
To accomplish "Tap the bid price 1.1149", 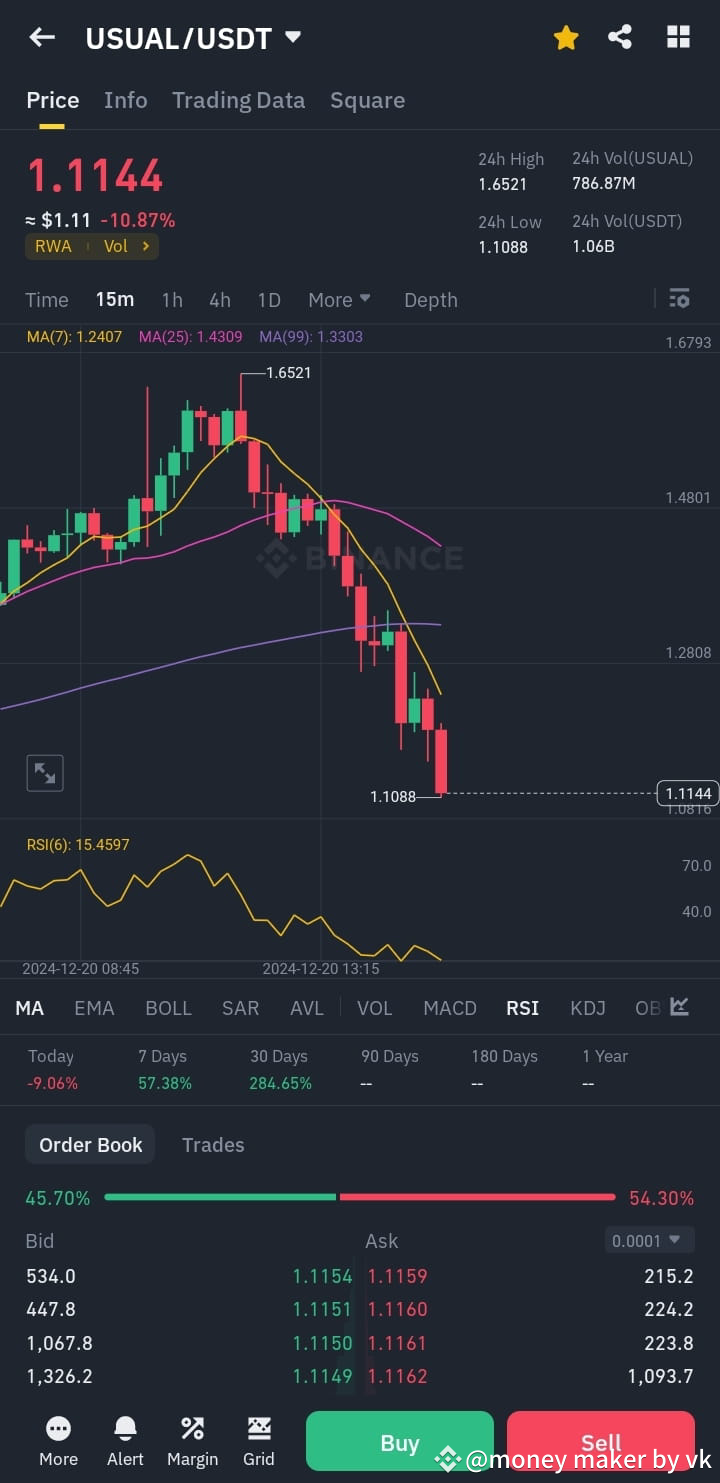I will pos(323,1376).
